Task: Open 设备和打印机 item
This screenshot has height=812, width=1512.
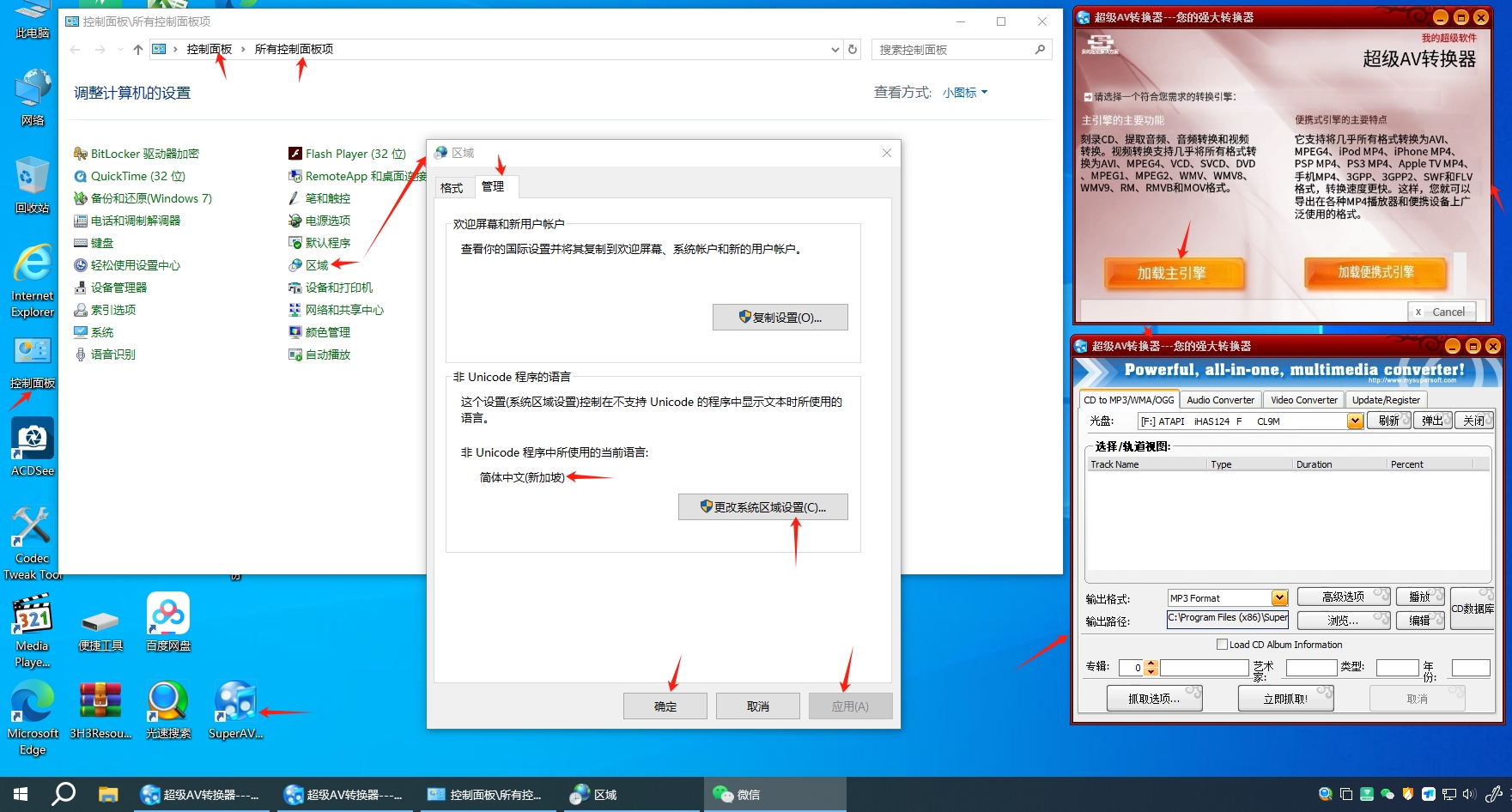Action: tap(331, 288)
